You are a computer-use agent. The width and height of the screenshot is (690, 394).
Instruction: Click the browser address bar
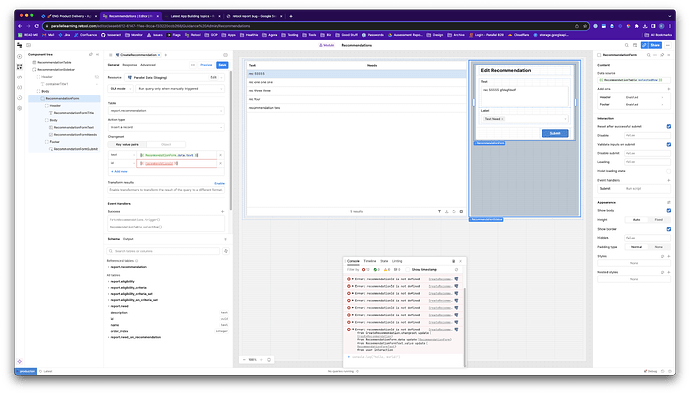click(308, 26)
